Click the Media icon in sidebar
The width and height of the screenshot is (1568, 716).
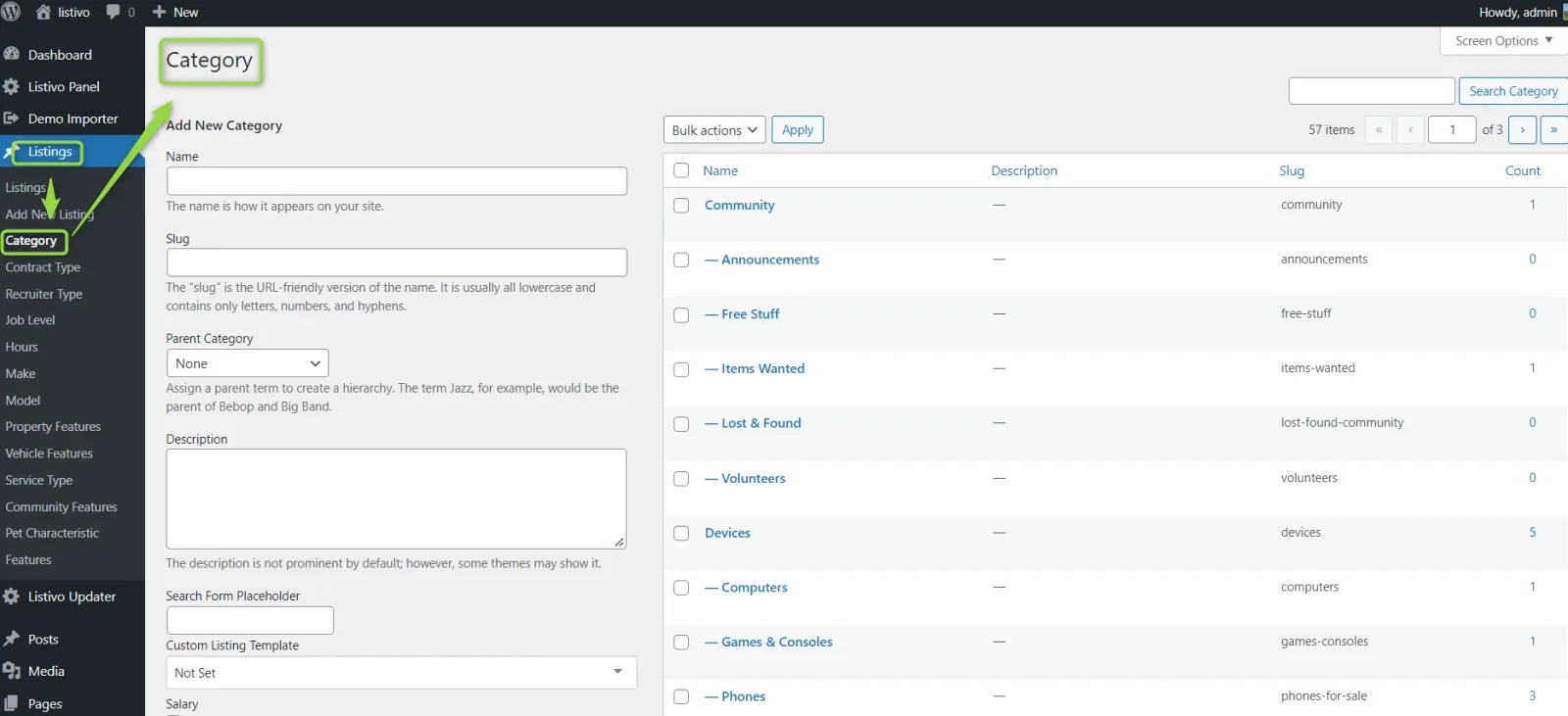12,671
